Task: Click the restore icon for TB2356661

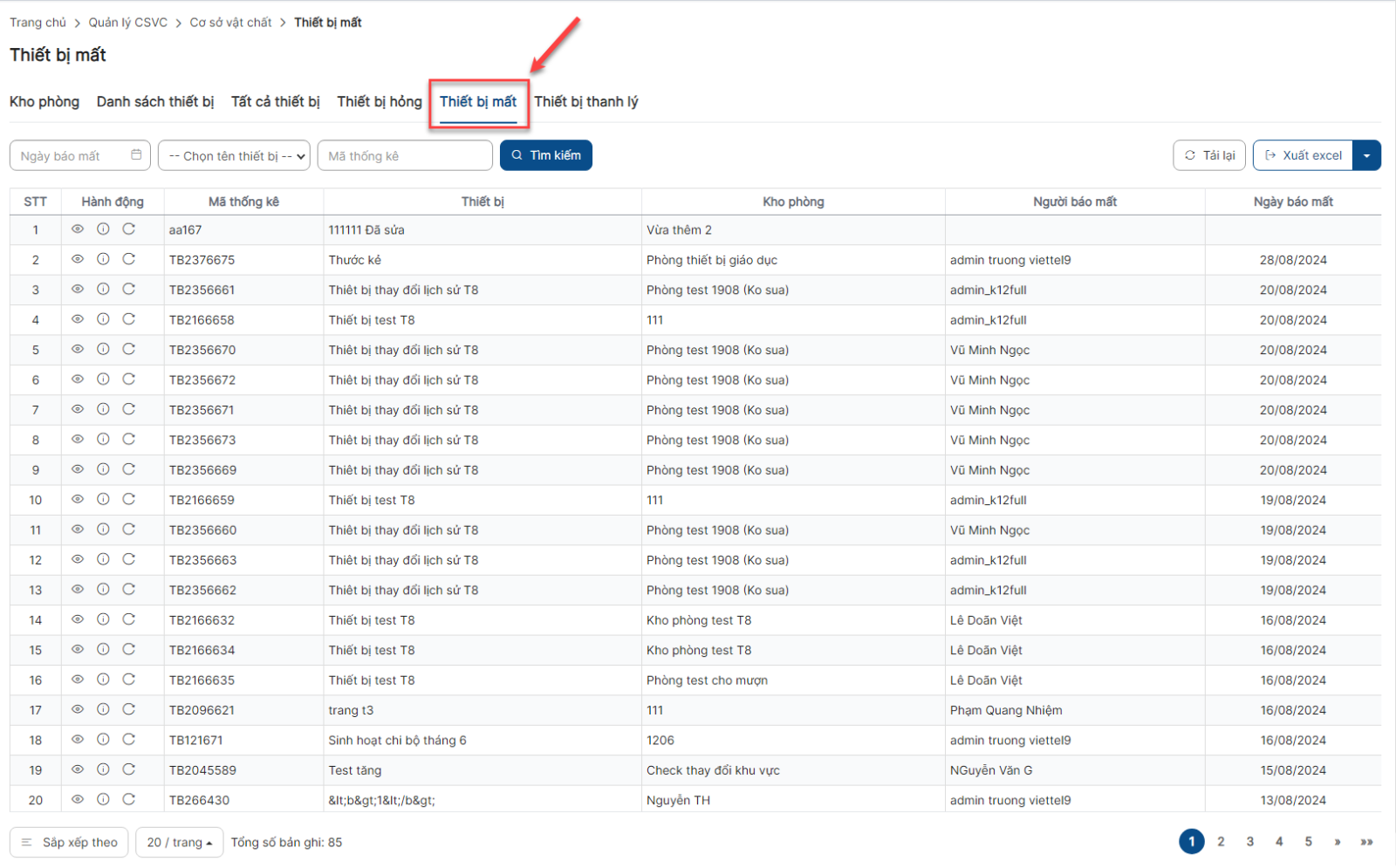Action: pyautogui.click(x=129, y=290)
